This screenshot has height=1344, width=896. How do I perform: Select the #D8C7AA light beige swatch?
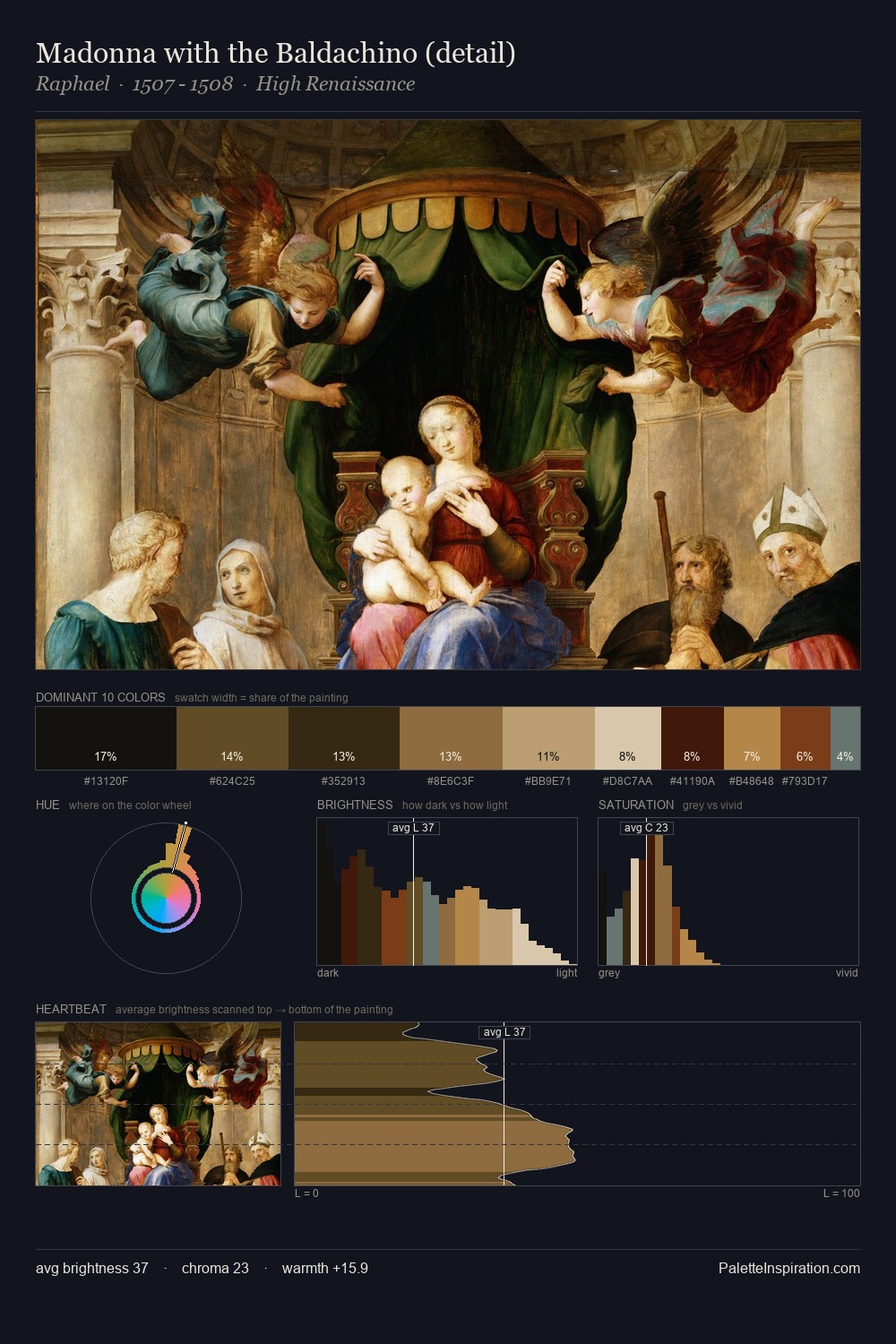[x=628, y=738]
